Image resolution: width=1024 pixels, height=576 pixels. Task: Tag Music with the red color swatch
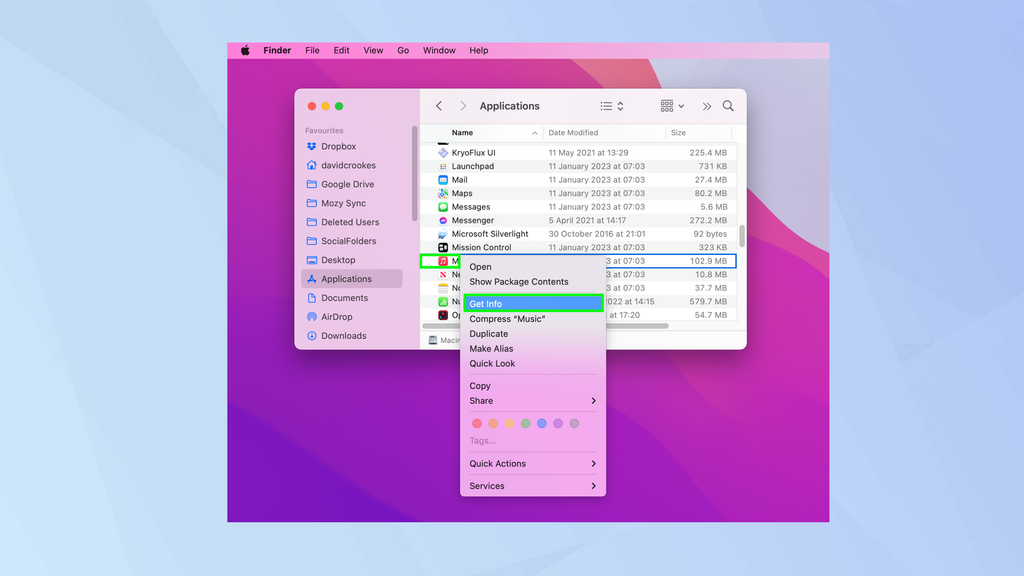click(x=476, y=423)
